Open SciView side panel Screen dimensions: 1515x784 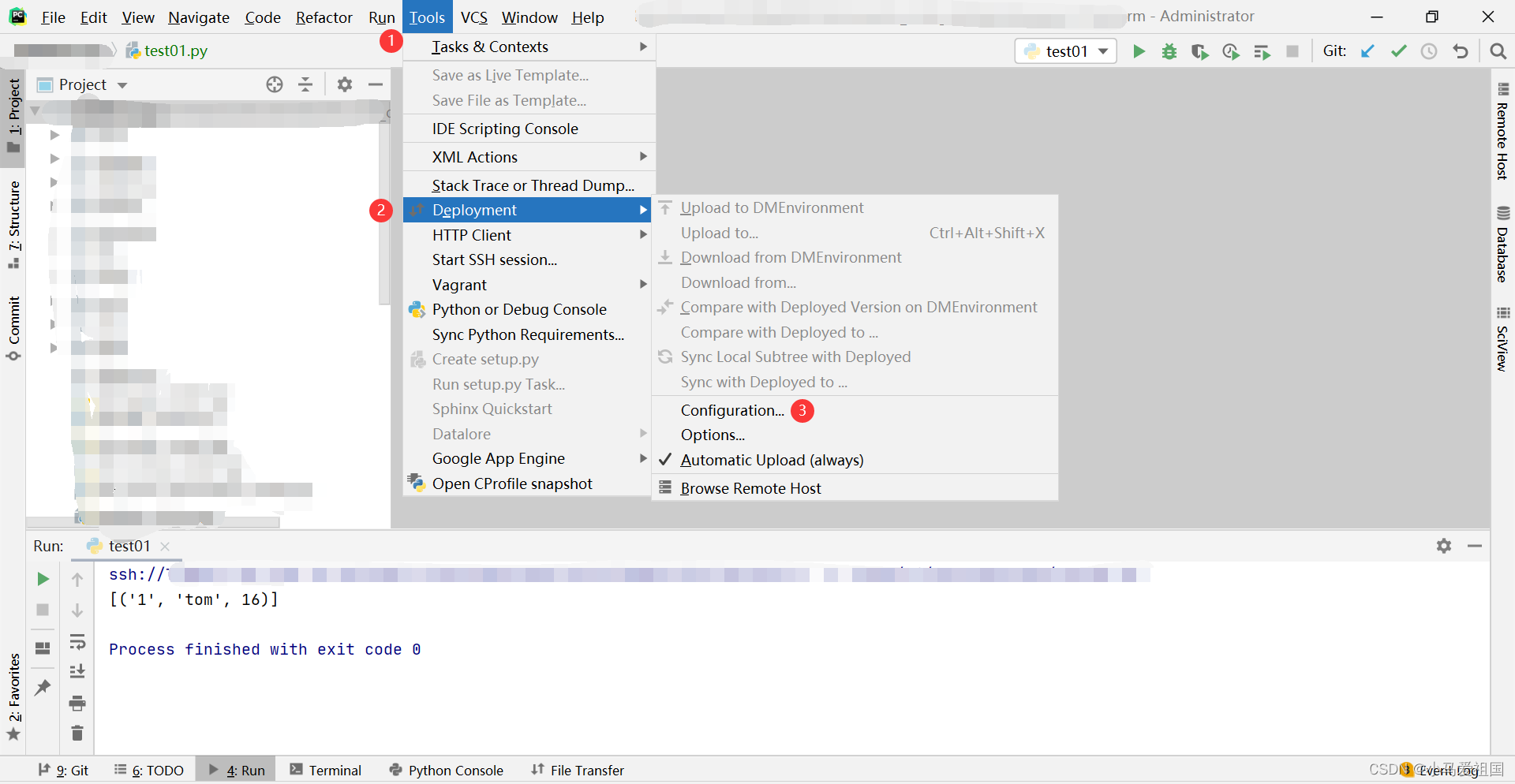click(1502, 339)
